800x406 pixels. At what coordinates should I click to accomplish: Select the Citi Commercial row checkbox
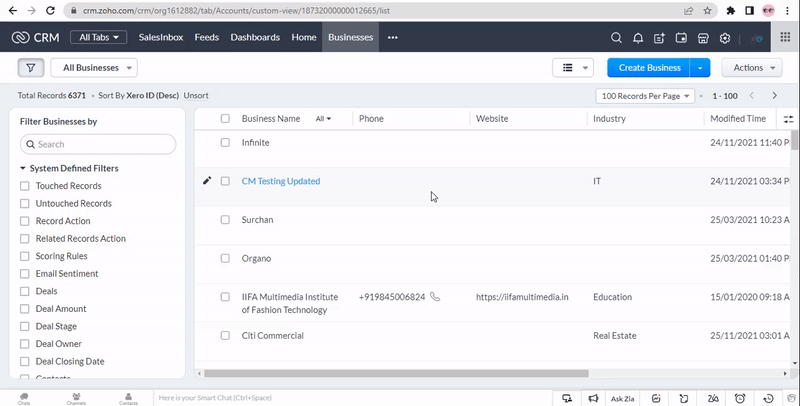click(225, 335)
